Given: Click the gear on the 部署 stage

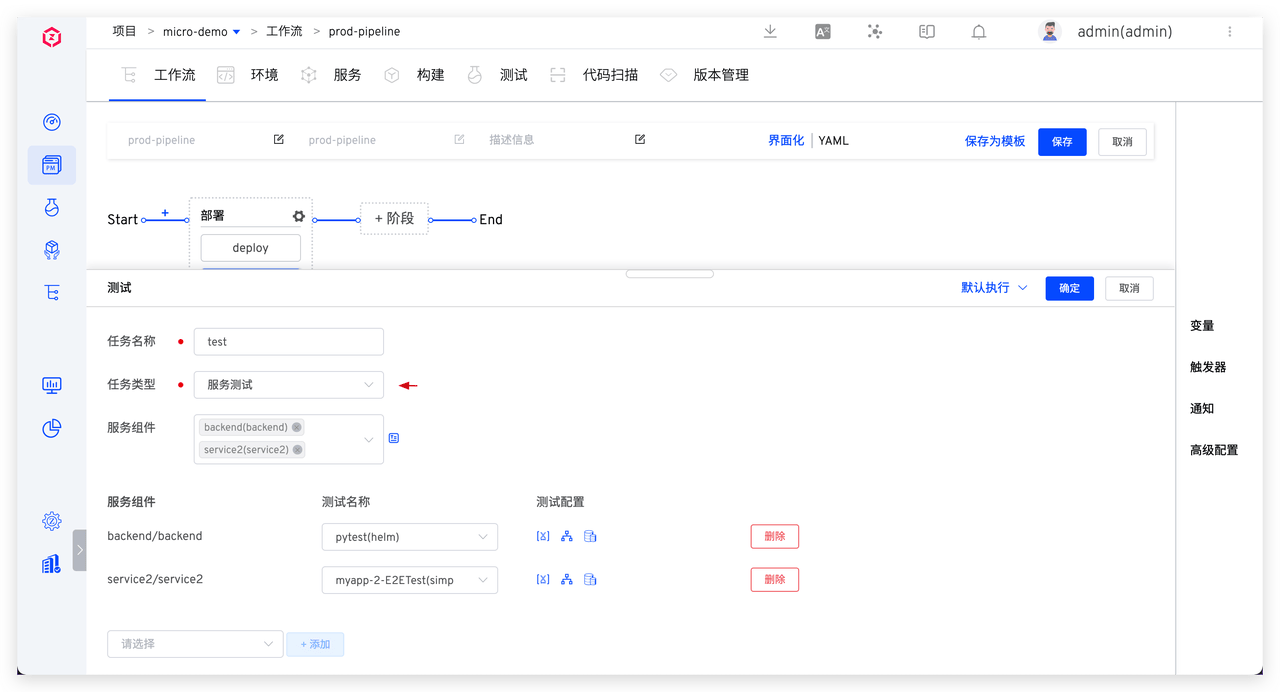Looking at the screenshot, I should click(x=298, y=215).
